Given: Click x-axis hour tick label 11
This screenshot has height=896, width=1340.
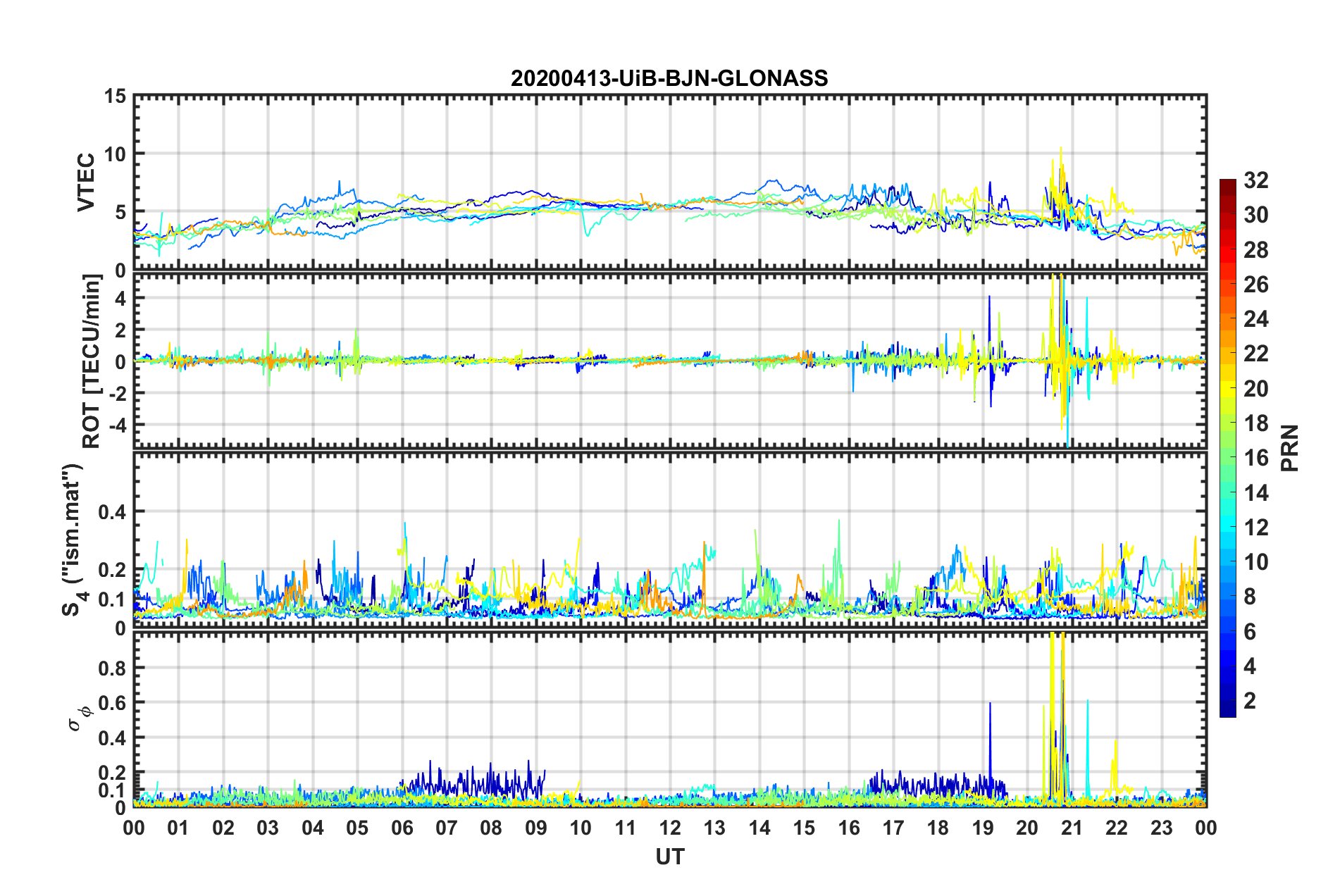Looking at the screenshot, I should pyautogui.click(x=626, y=828).
